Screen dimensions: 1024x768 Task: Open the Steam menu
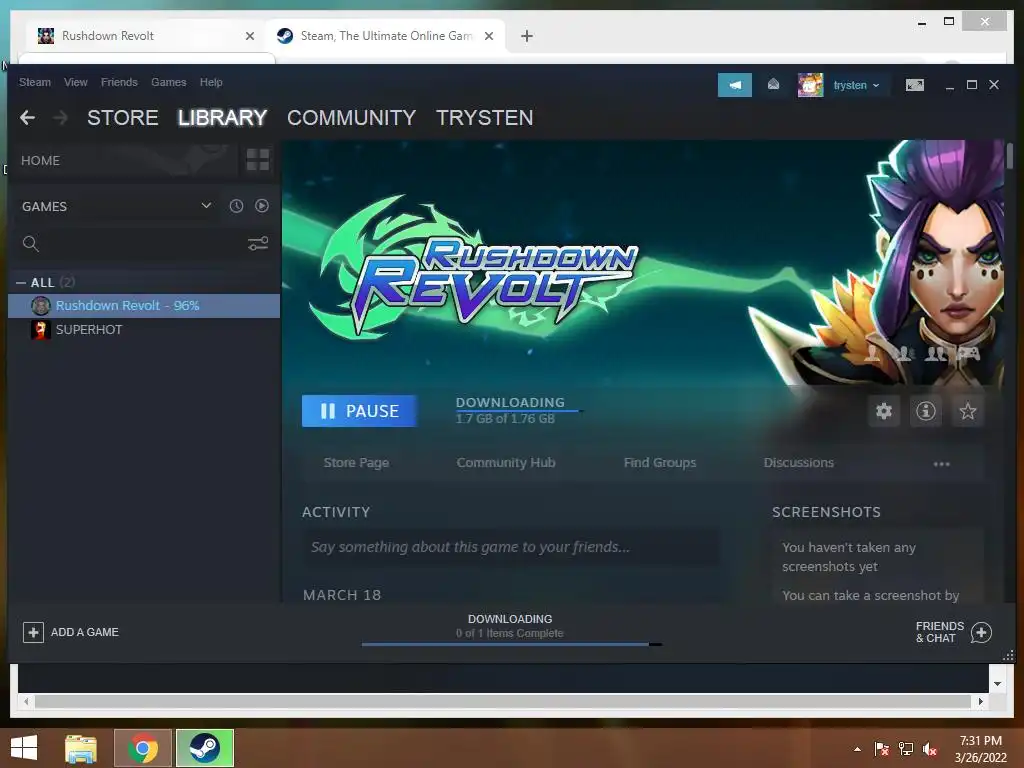[x=35, y=82]
